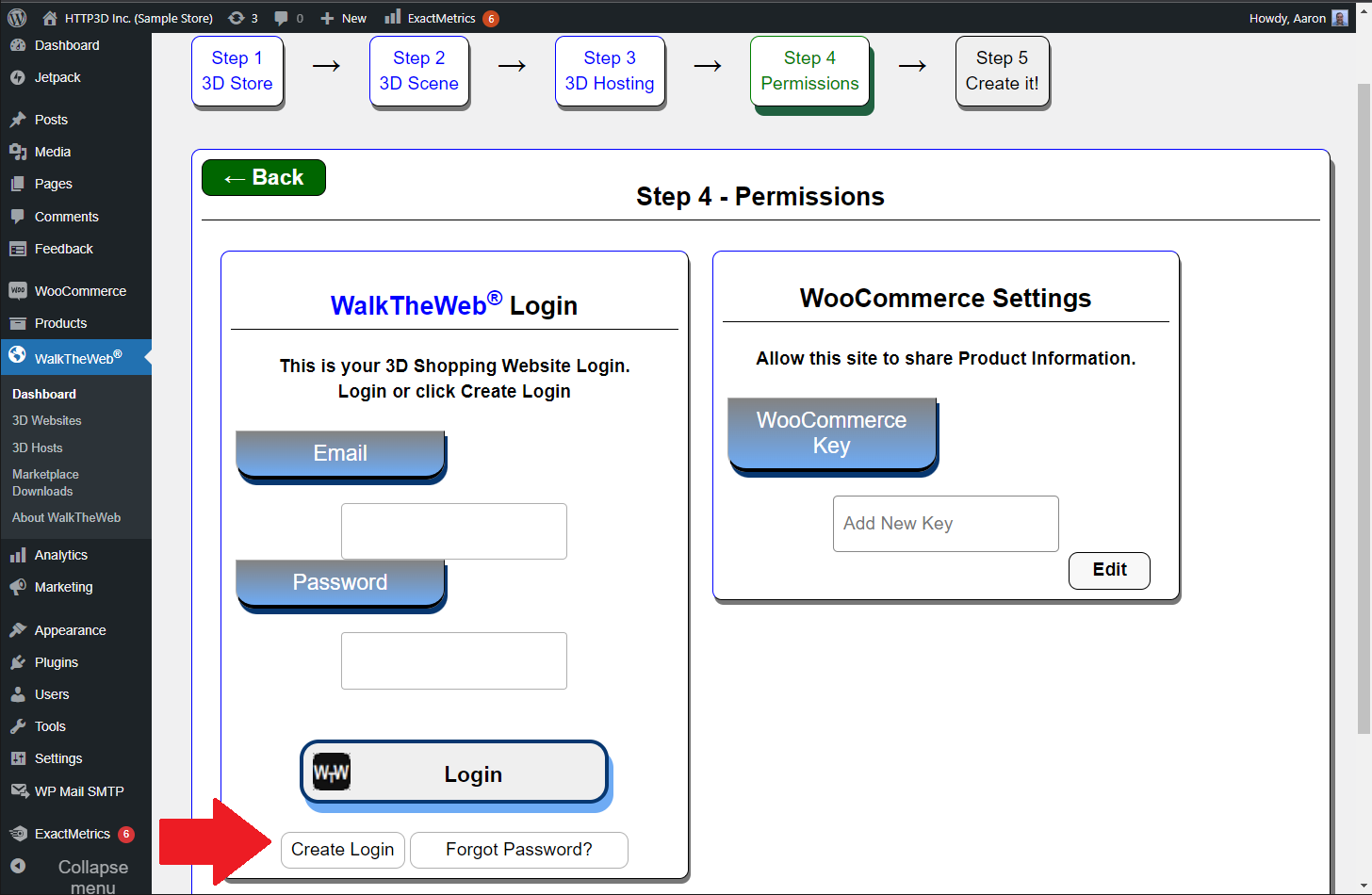
Task: Click the WooCommerce Settings heading
Action: [946, 298]
